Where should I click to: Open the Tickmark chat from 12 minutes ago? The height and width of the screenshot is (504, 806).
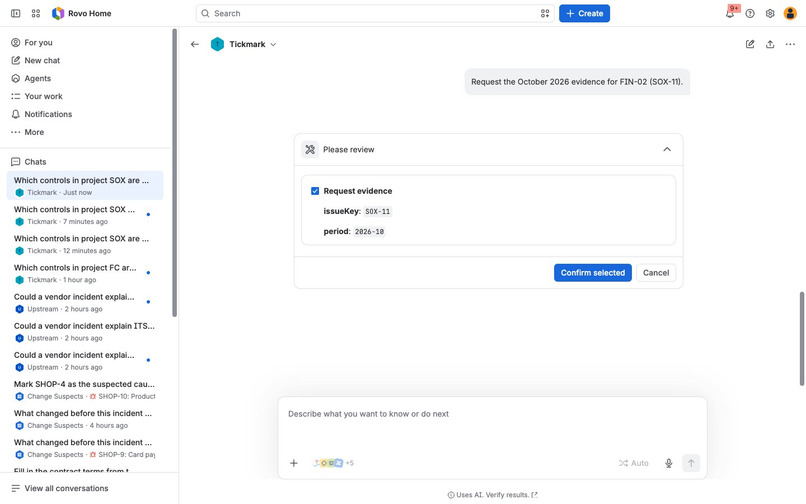click(85, 244)
